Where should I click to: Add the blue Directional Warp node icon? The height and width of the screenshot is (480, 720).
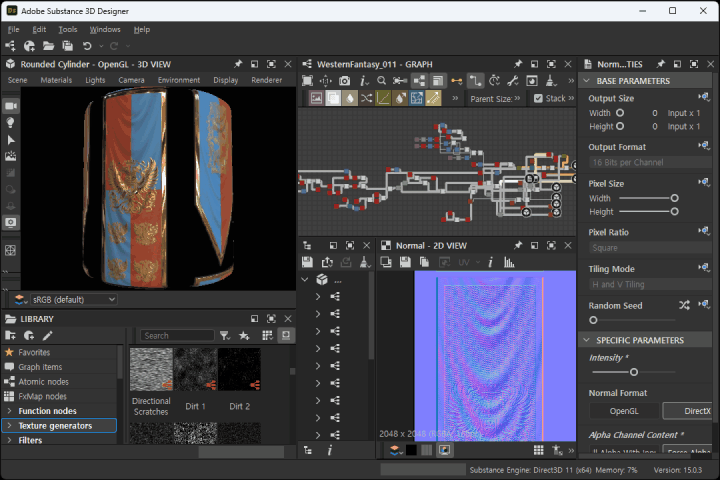pyautogui.click(x=416, y=98)
